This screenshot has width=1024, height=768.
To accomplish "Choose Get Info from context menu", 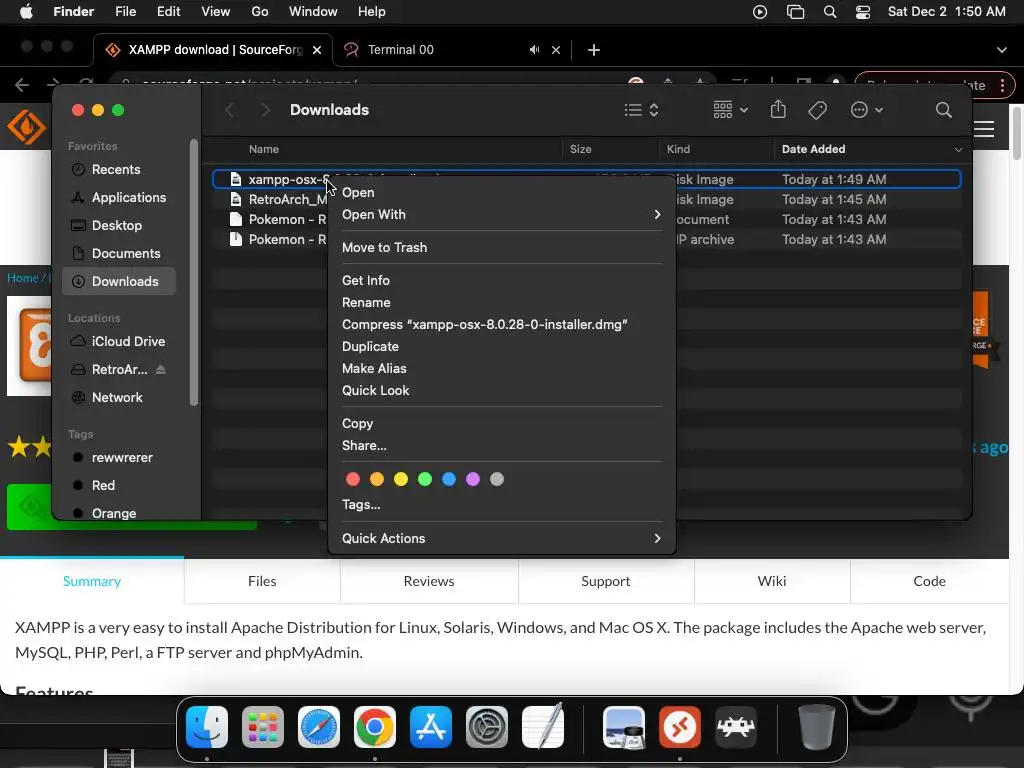I will pos(501,280).
